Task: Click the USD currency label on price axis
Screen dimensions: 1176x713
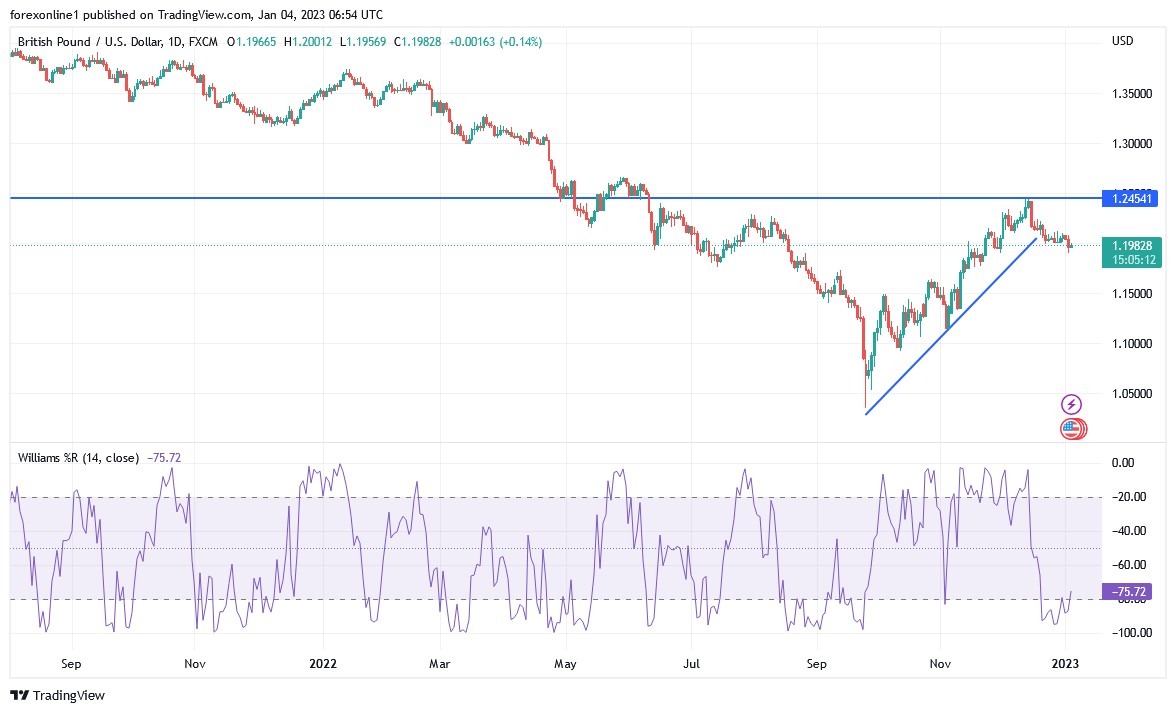Action: (x=1122, y=41)
